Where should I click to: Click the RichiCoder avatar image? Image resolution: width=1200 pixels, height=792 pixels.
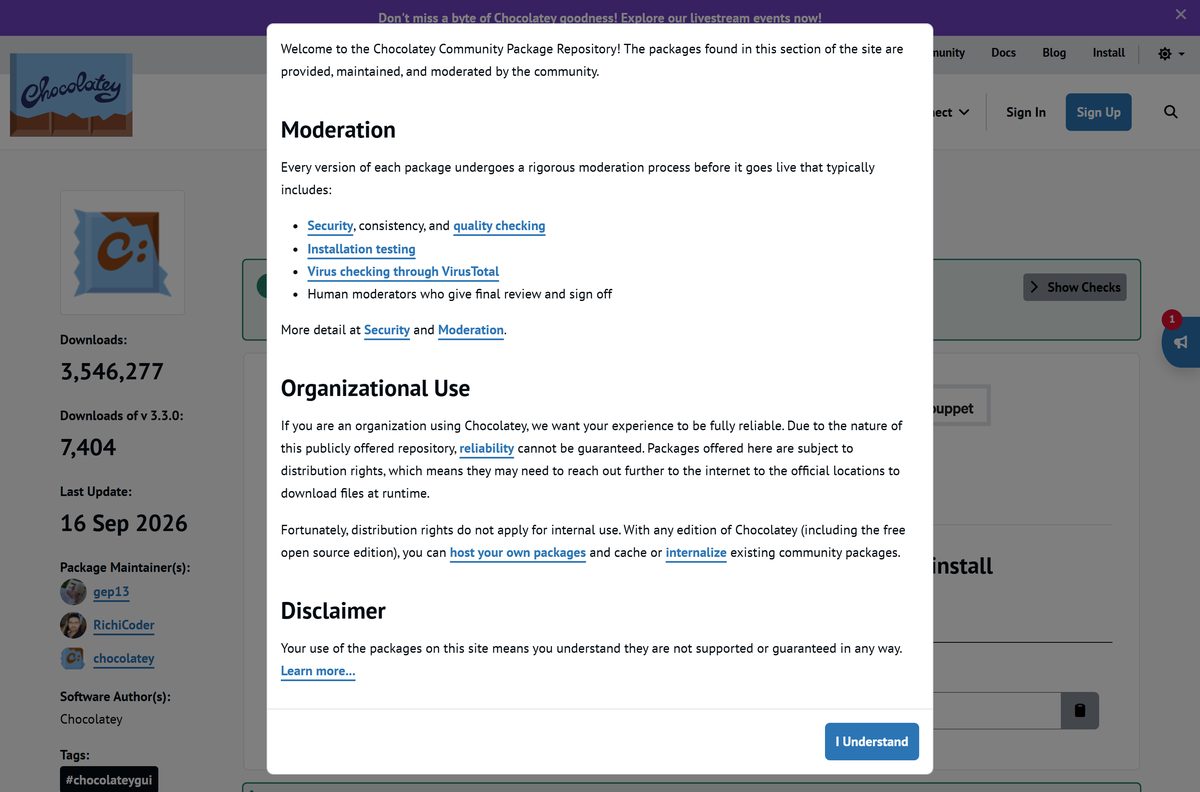click(73, 625)
